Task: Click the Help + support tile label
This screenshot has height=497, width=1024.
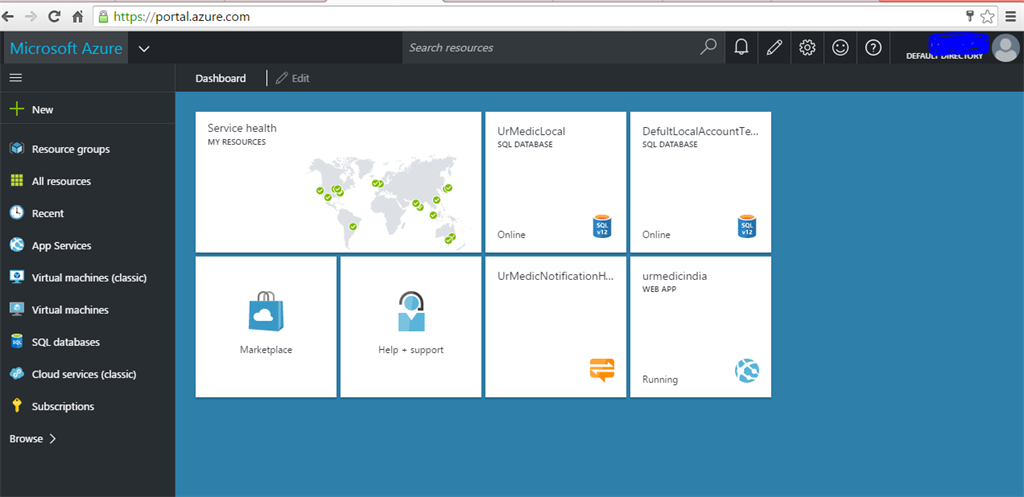Action: [x=411, y=350]
